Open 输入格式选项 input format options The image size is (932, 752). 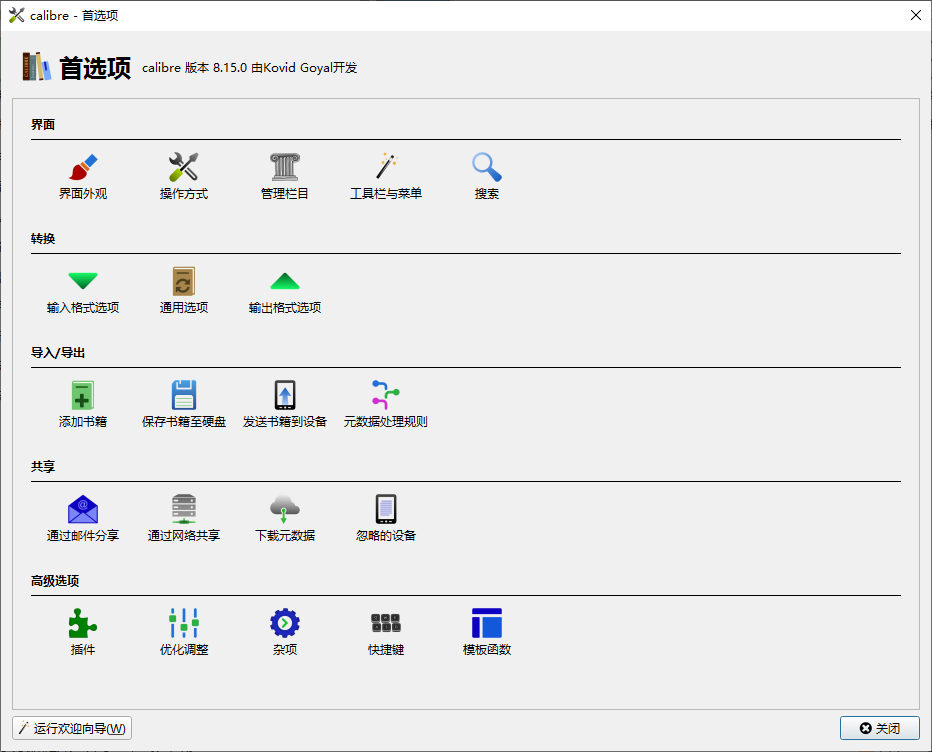[83, 290]
